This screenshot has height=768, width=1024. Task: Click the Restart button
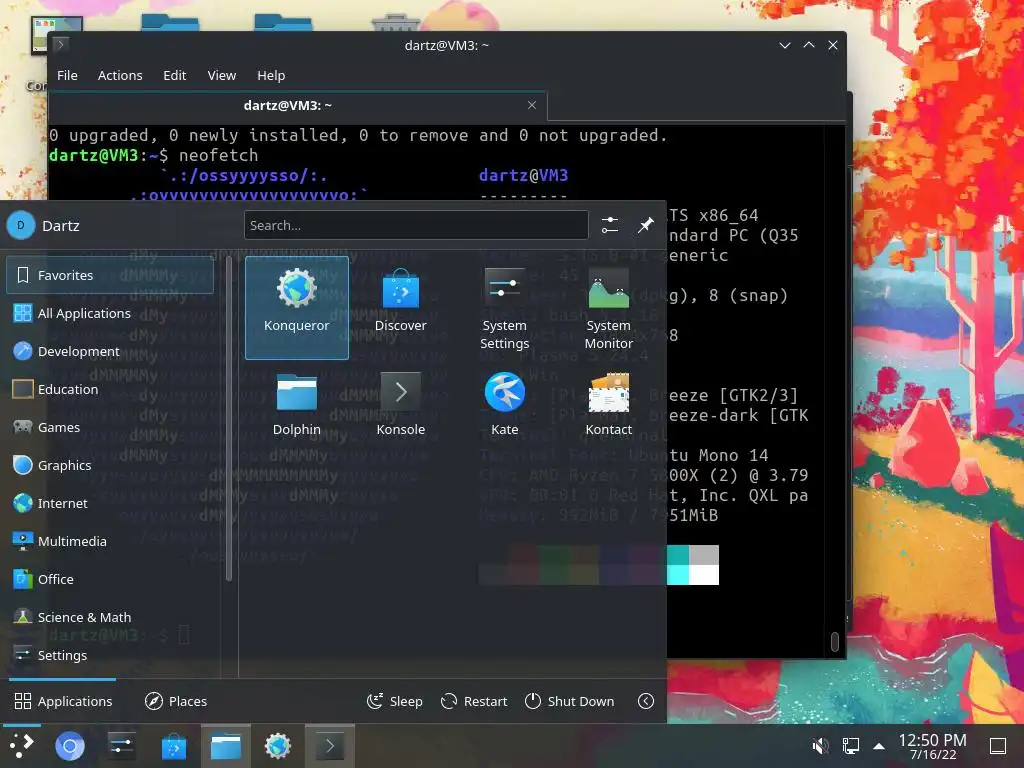(474, 701)
